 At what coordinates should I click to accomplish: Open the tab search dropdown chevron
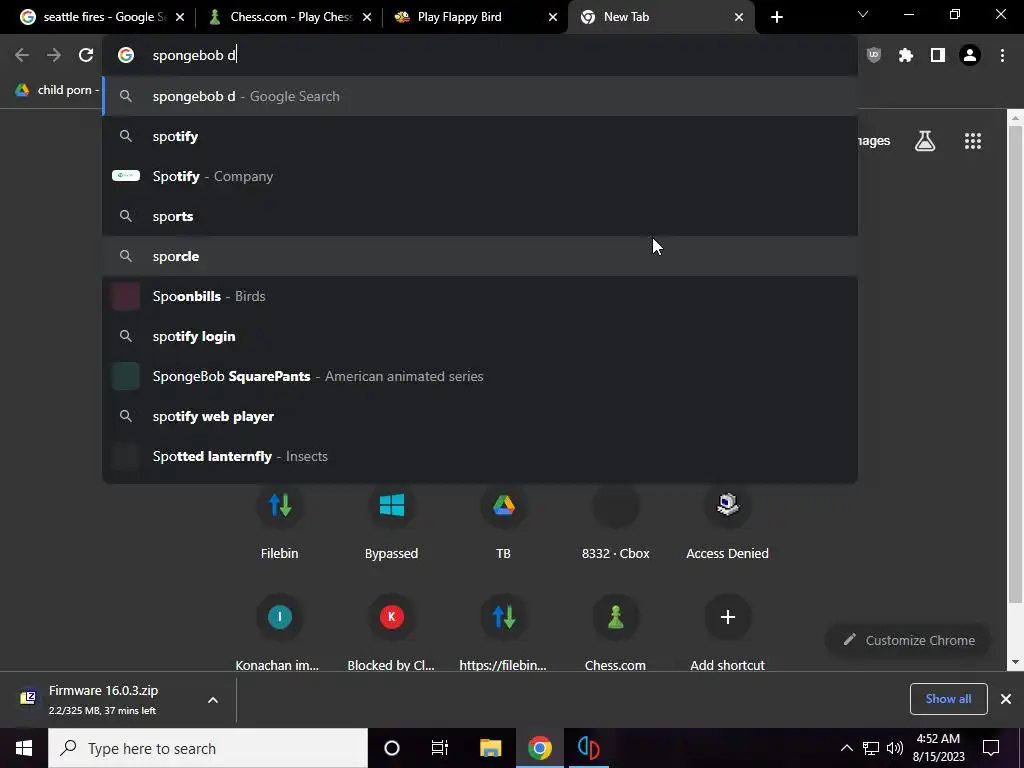pos(863,14)
